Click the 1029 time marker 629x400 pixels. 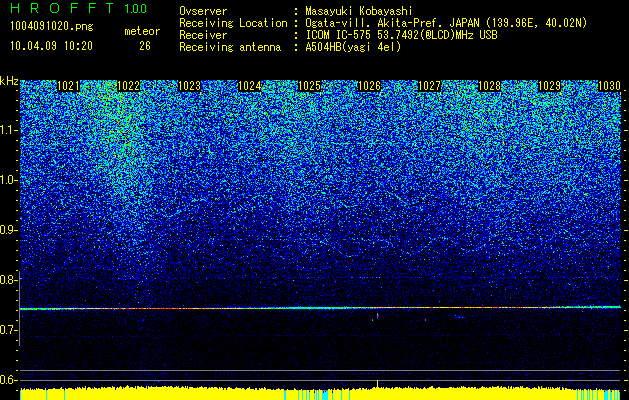point(549,86)
